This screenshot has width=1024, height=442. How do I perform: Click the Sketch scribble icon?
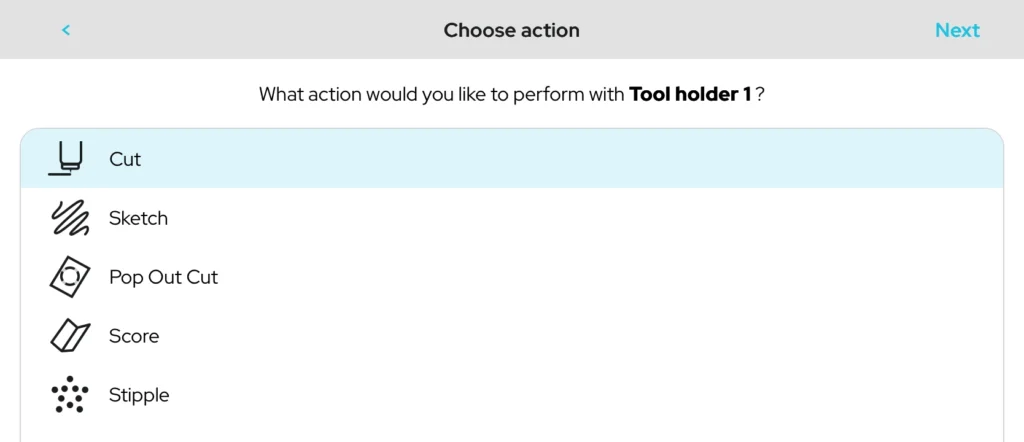click(69, 218)
